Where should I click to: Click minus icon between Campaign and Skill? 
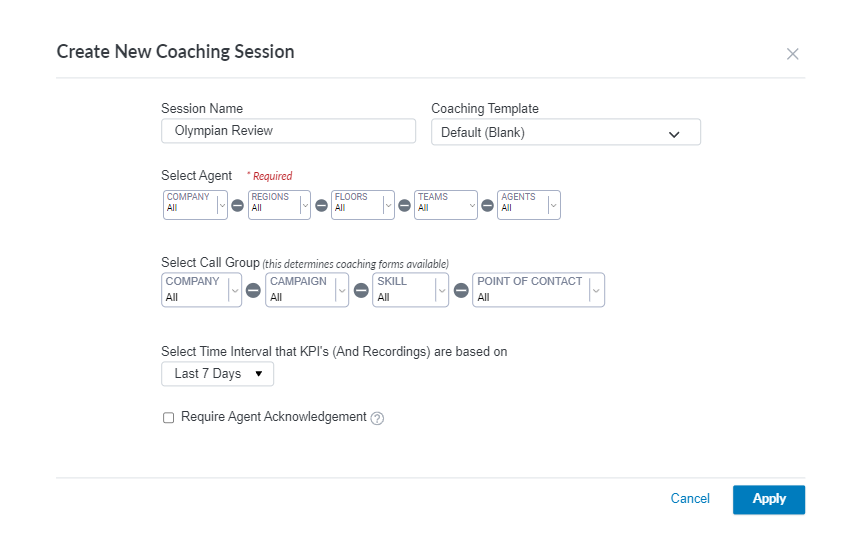pos(361,291)
